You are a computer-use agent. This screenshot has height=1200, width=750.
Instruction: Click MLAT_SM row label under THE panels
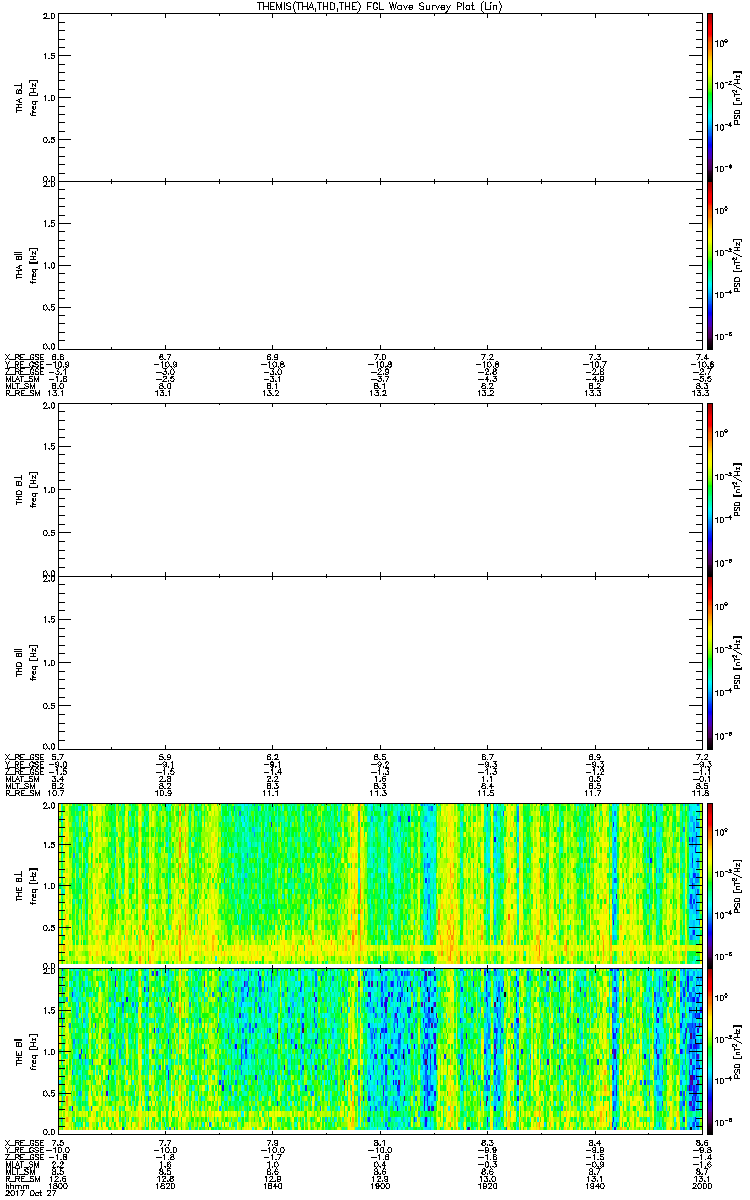coord(22,1164)
